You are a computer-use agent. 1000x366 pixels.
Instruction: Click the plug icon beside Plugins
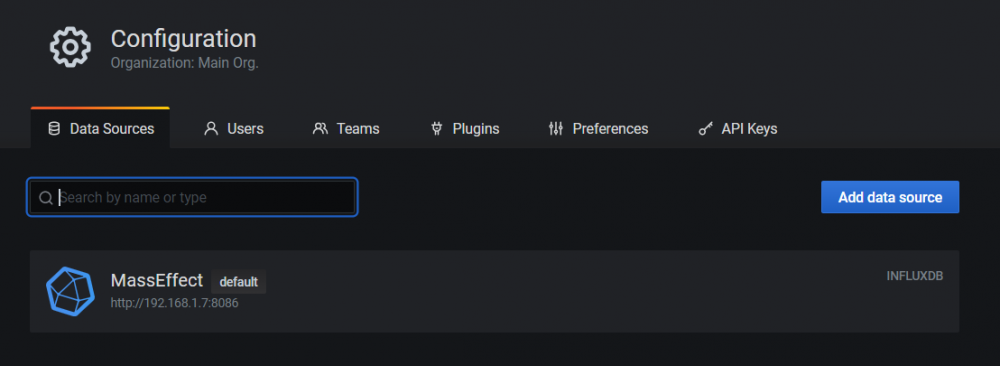point(436,129)
